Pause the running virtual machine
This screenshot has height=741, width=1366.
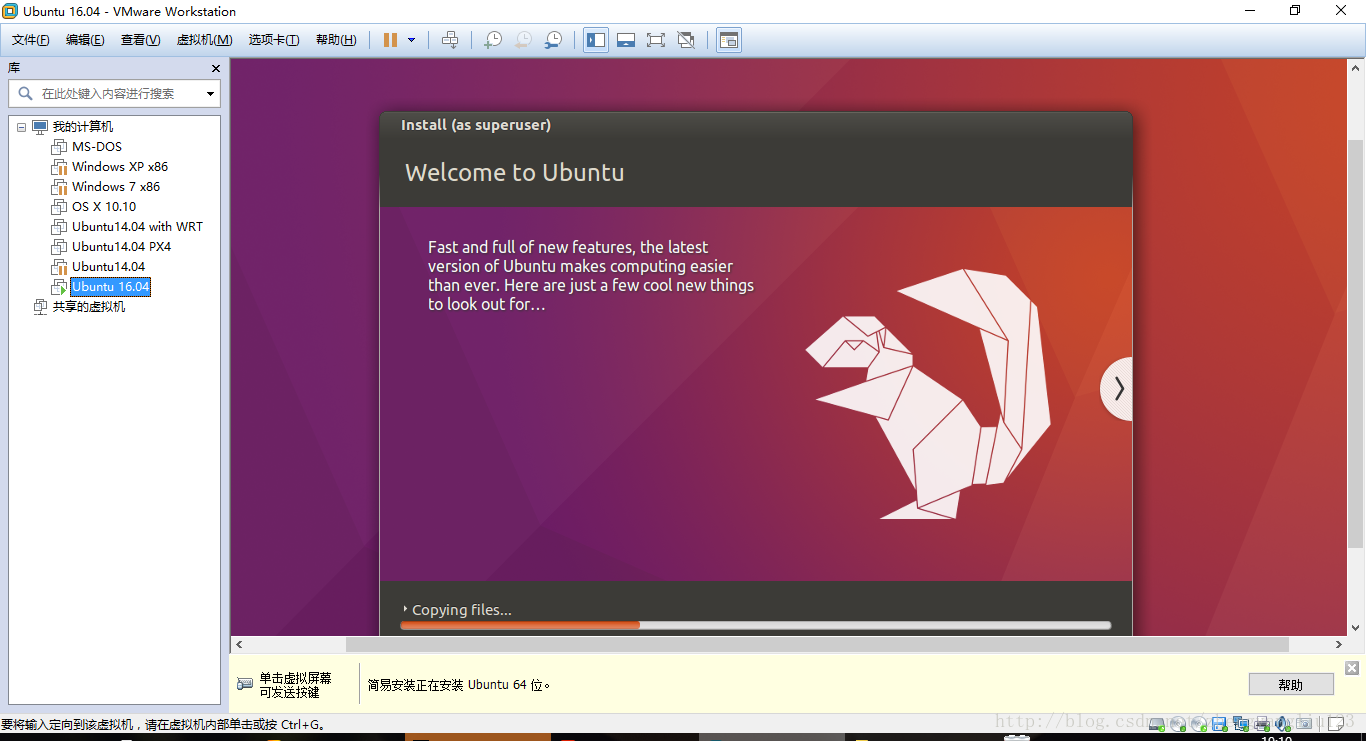click(390, 40)
